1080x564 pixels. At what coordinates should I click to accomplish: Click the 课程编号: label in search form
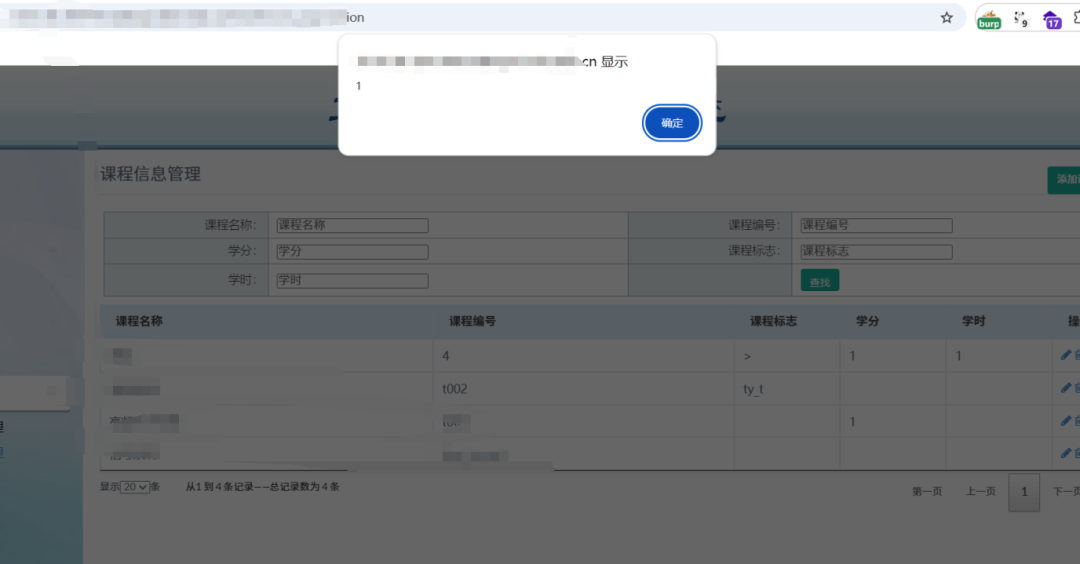point(754,225)
